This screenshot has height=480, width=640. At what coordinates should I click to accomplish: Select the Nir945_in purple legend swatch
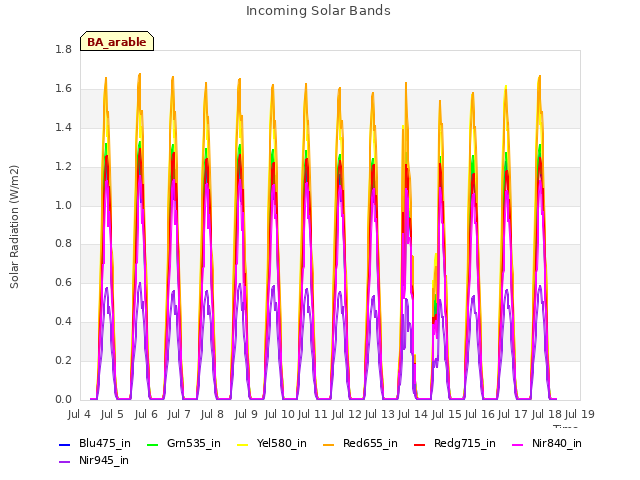pyautogui.click(x=64, y=462)
